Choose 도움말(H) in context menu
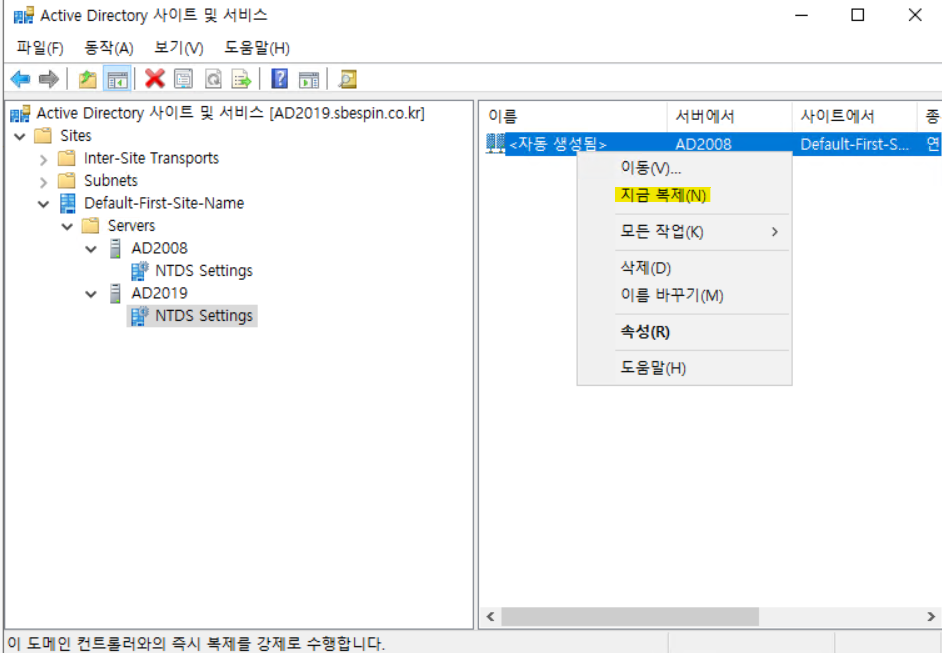Viewport: 942px width, 653px height. tap(685, 368)
